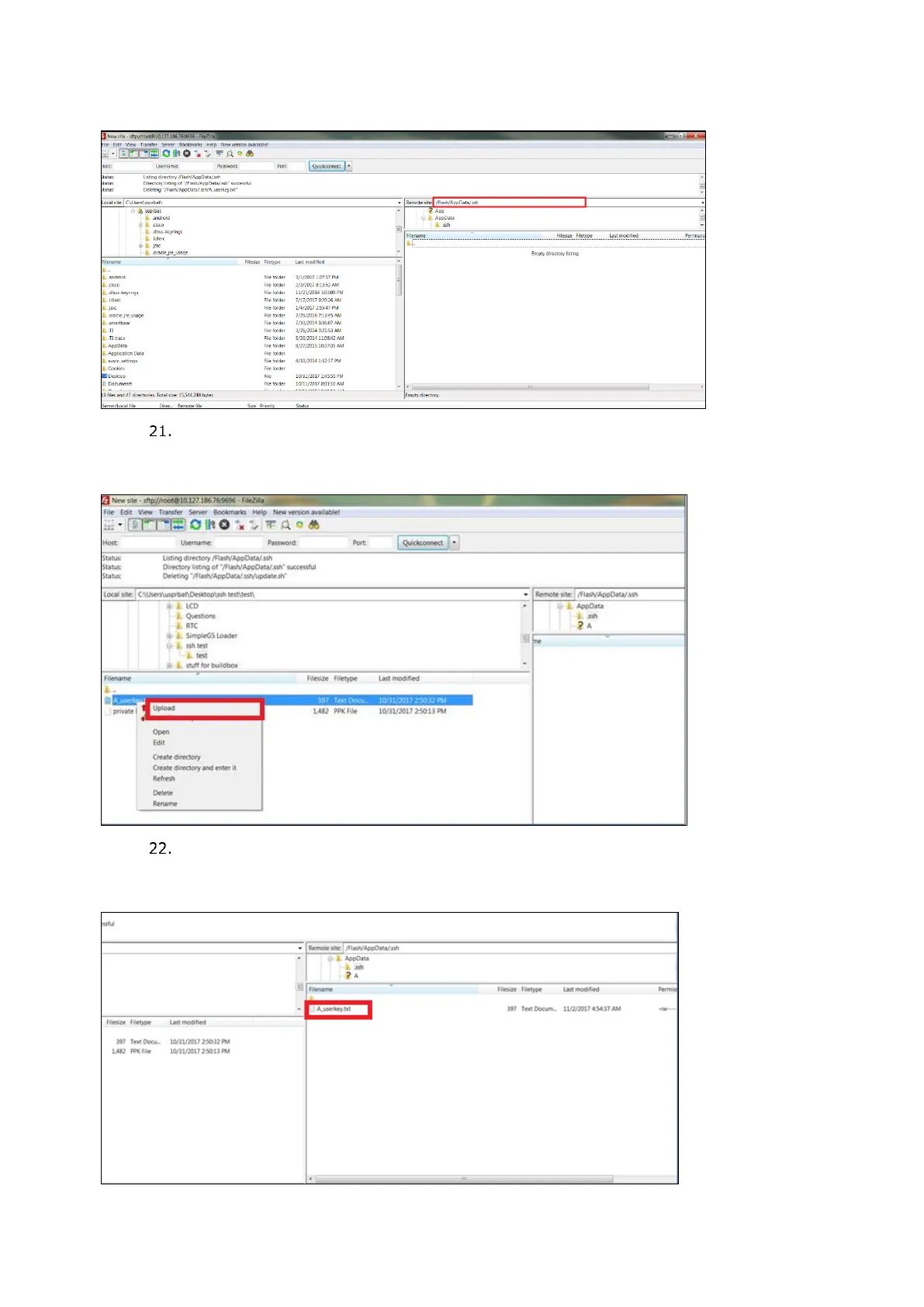The height and width of the screenshot is (1307, 924).
Task: Choose Delete from the context menu
Action: tap(199, 793)
